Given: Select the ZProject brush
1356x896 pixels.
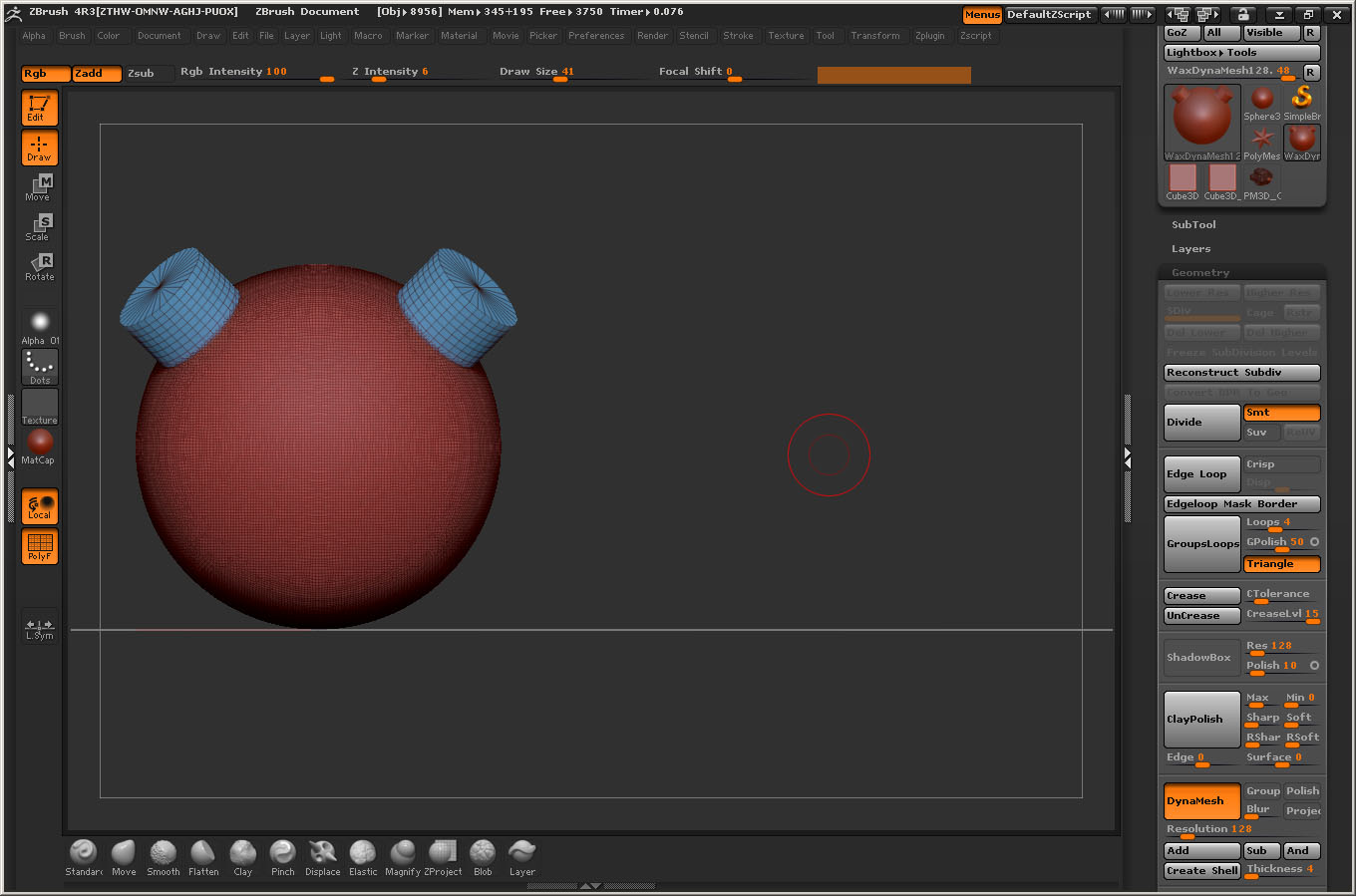Looking at the screenshot, I should point(443,857).
